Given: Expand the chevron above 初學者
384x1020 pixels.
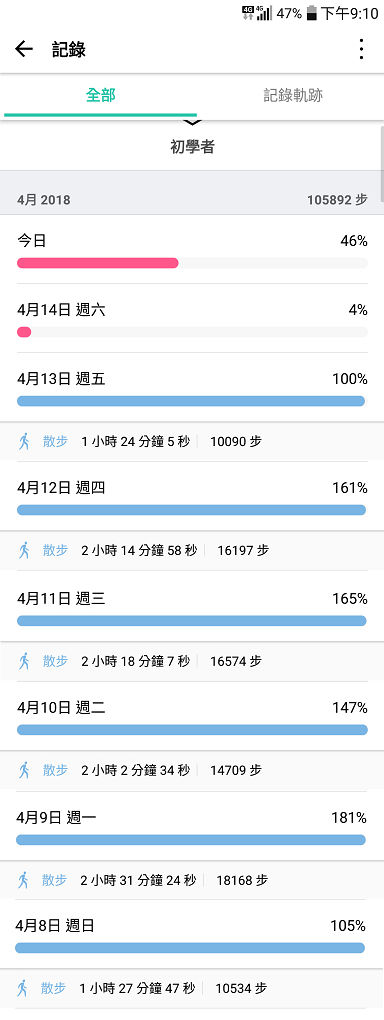Looking at the screenshot, I should point(193,122).
